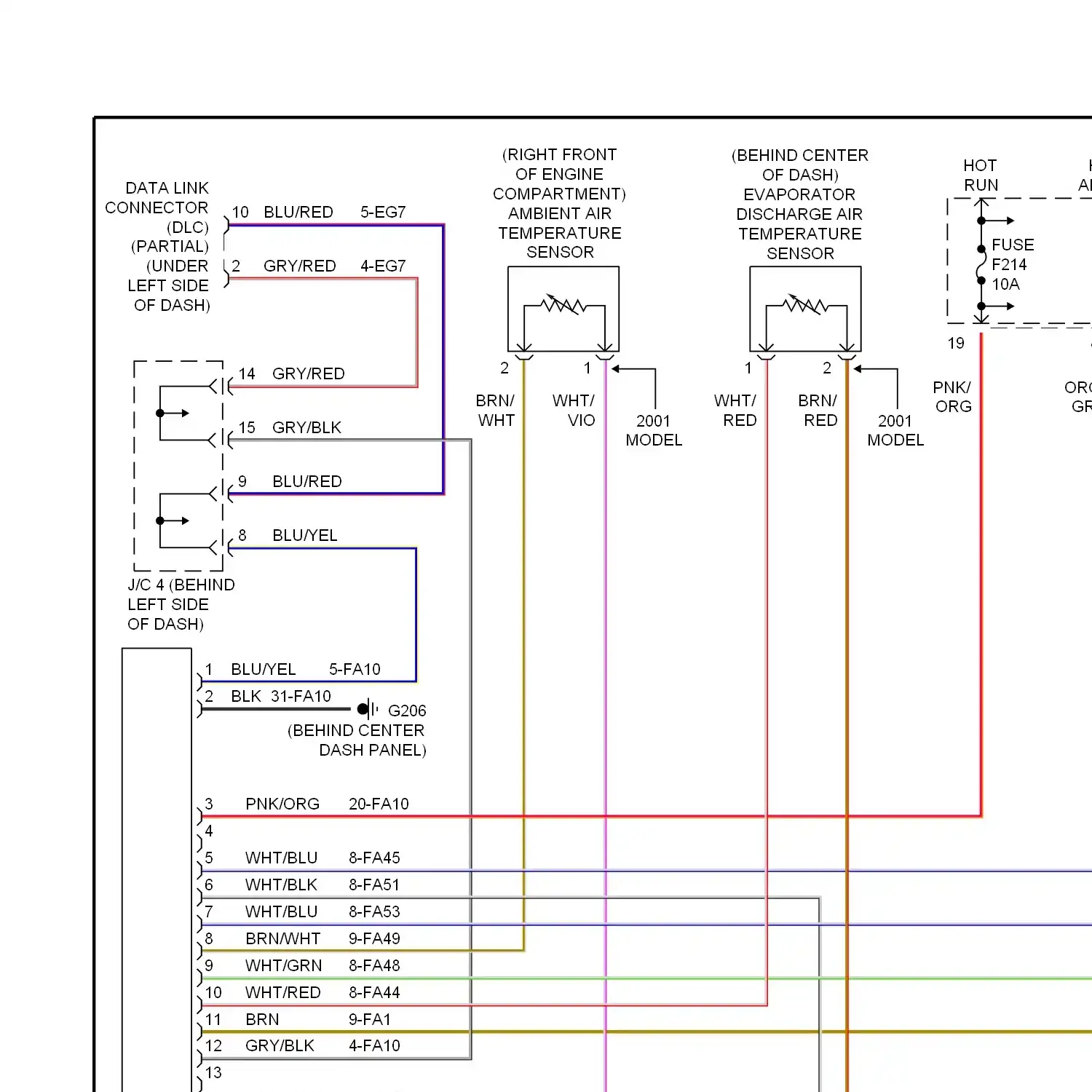1092x1092 pixels.
Task: Click the 'DATA LINK CONNECTOR' label
Action: point(157,198)
